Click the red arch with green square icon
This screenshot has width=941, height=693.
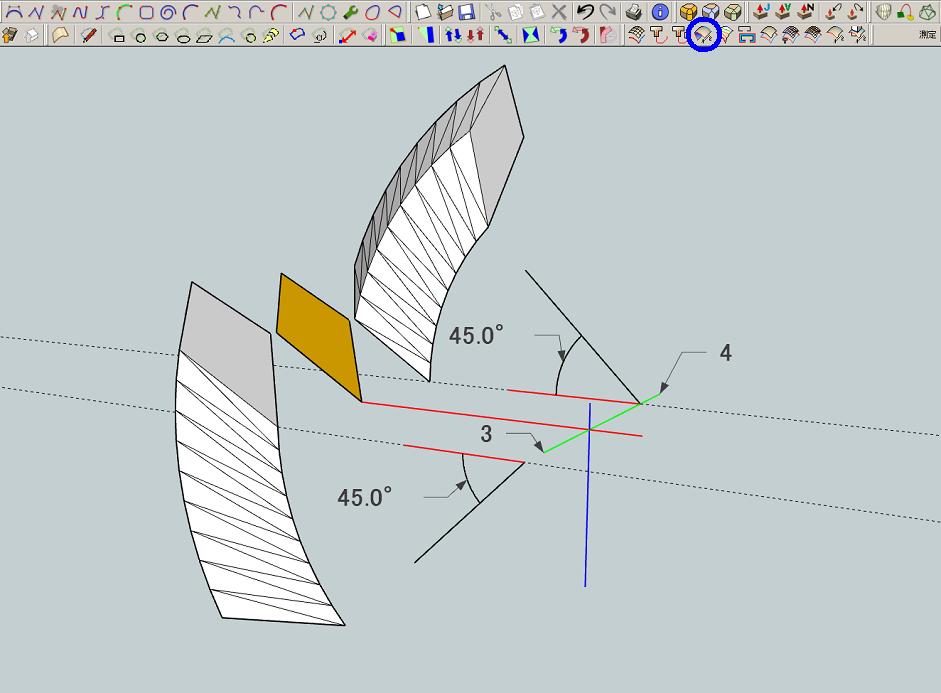click(x=905, y=11)
